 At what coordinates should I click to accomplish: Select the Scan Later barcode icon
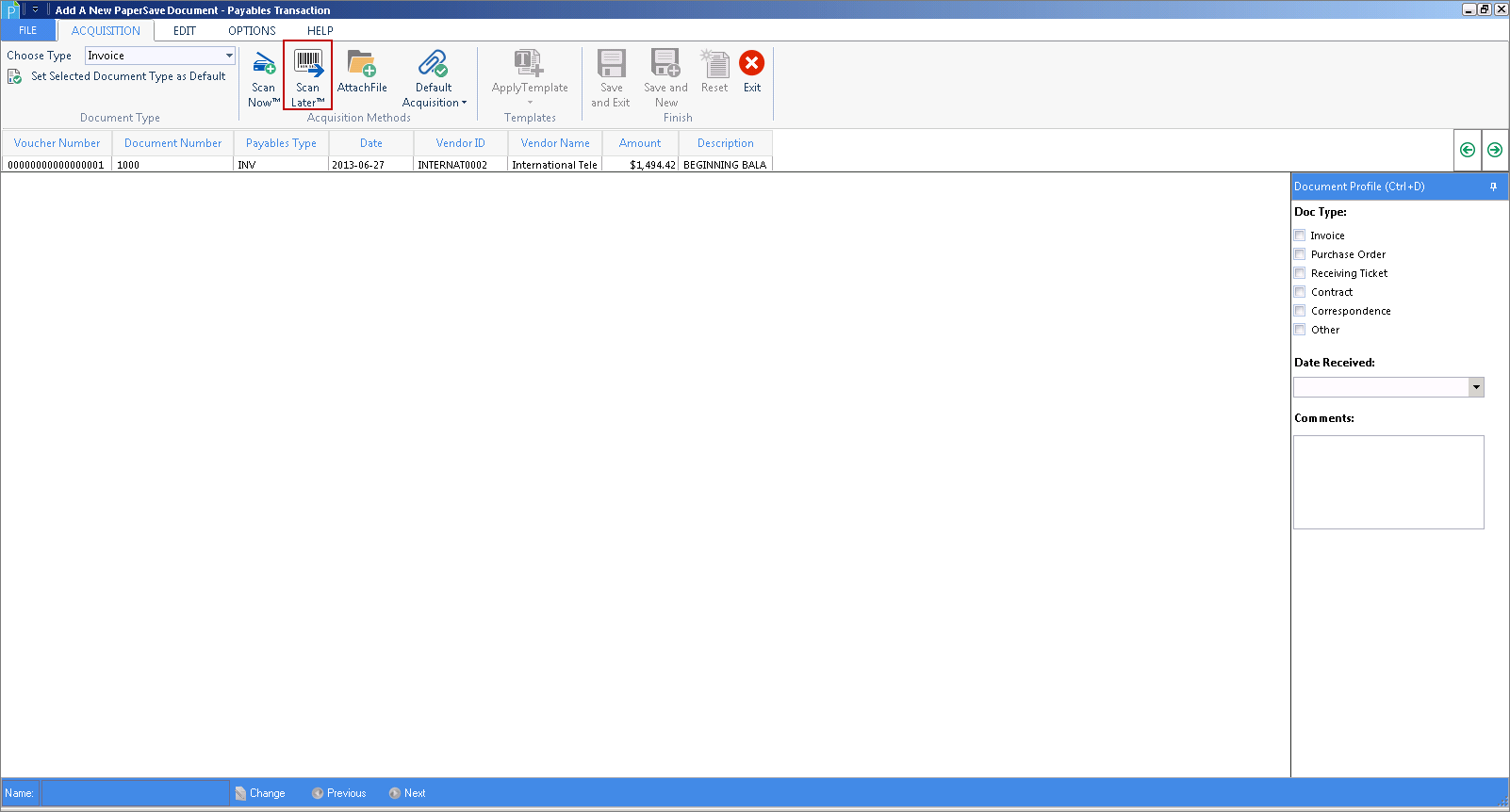(308, 64)
